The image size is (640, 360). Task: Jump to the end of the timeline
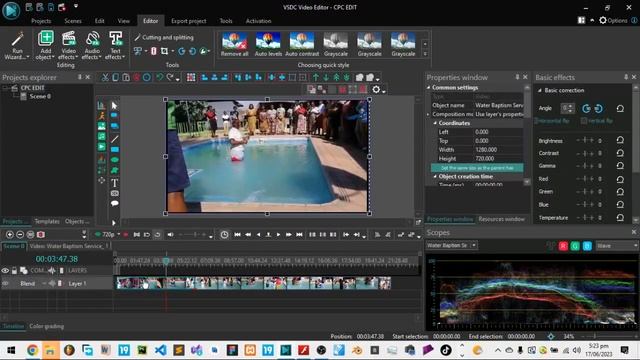coord(299,235)
